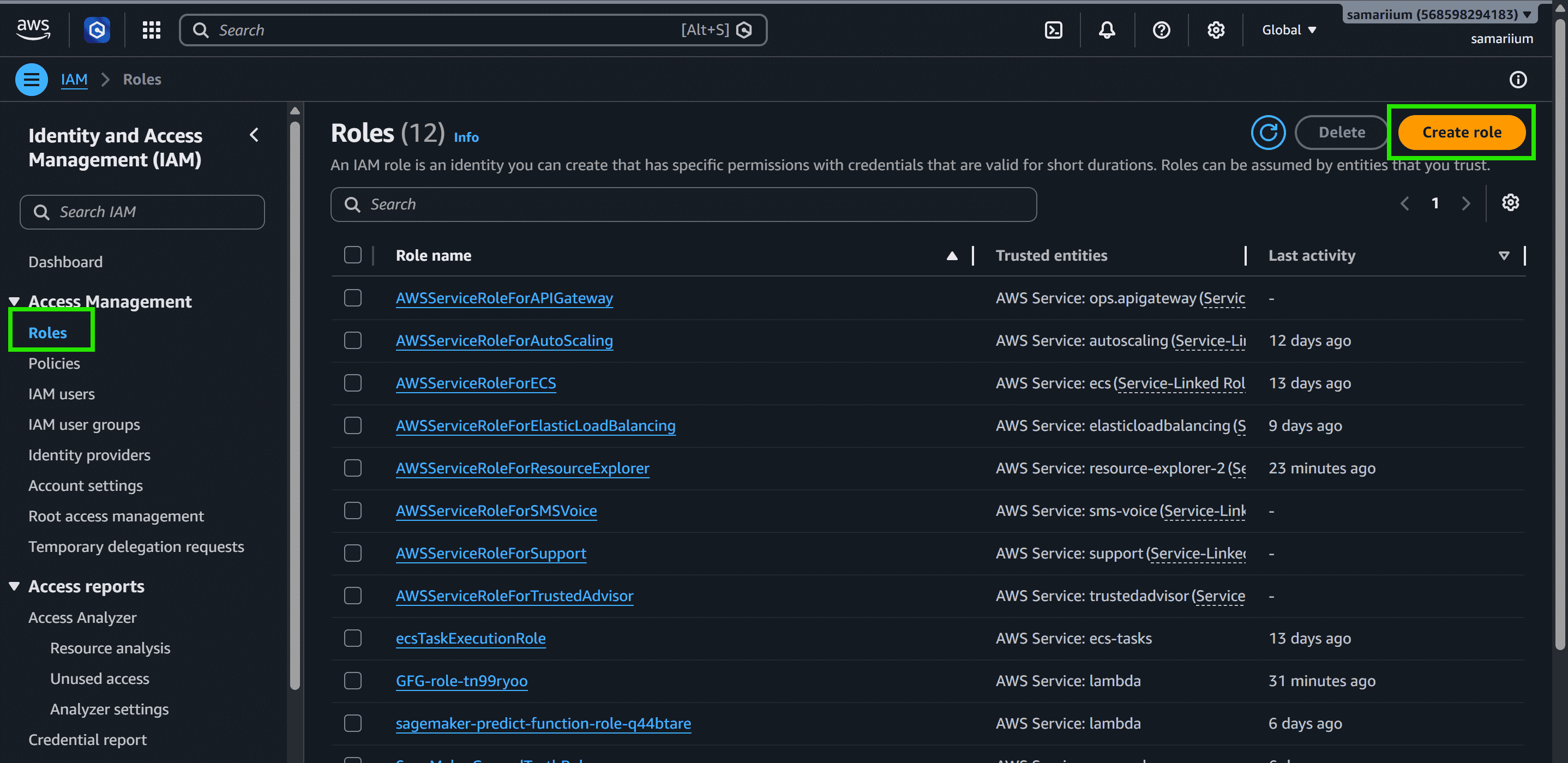The image size is (1568, 763).
Task: Open the services grid menu icon
Action: click(151, 30)
